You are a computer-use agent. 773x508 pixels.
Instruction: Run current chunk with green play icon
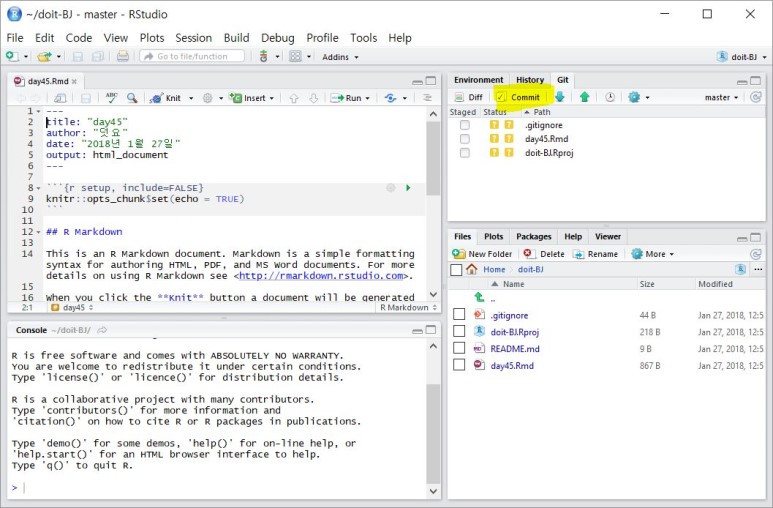[x=408, y=187]
